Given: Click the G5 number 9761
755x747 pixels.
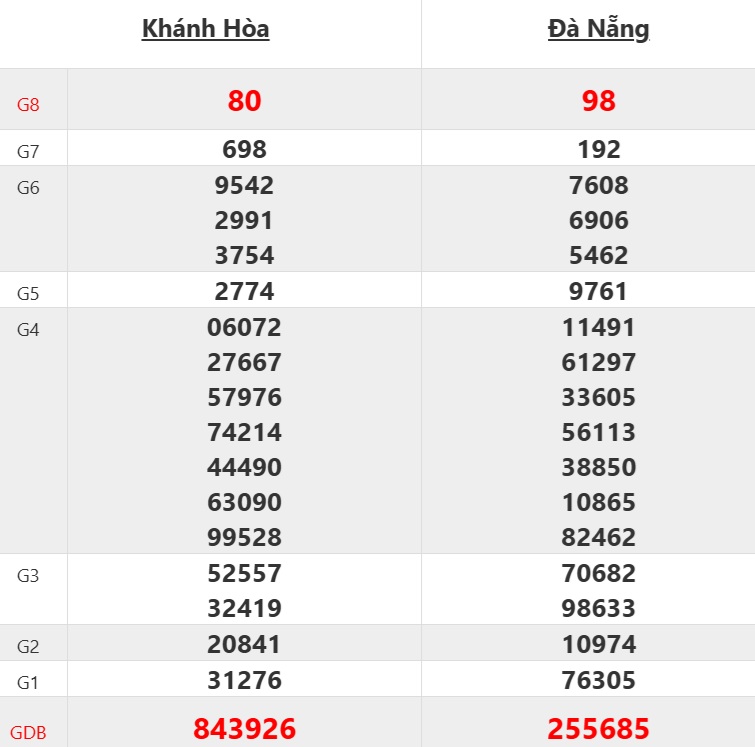Looking at the screenshot, I should tap(598, 291).
